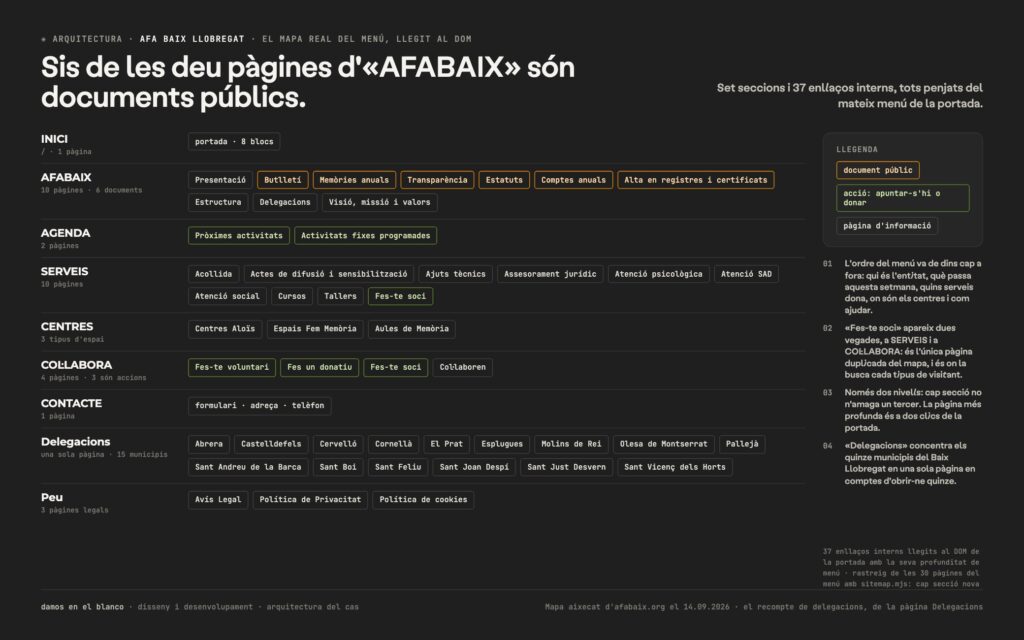Viewport: 1024px width, 640px height.
Task: Open the Cursos chip
Action: point(292,296)
